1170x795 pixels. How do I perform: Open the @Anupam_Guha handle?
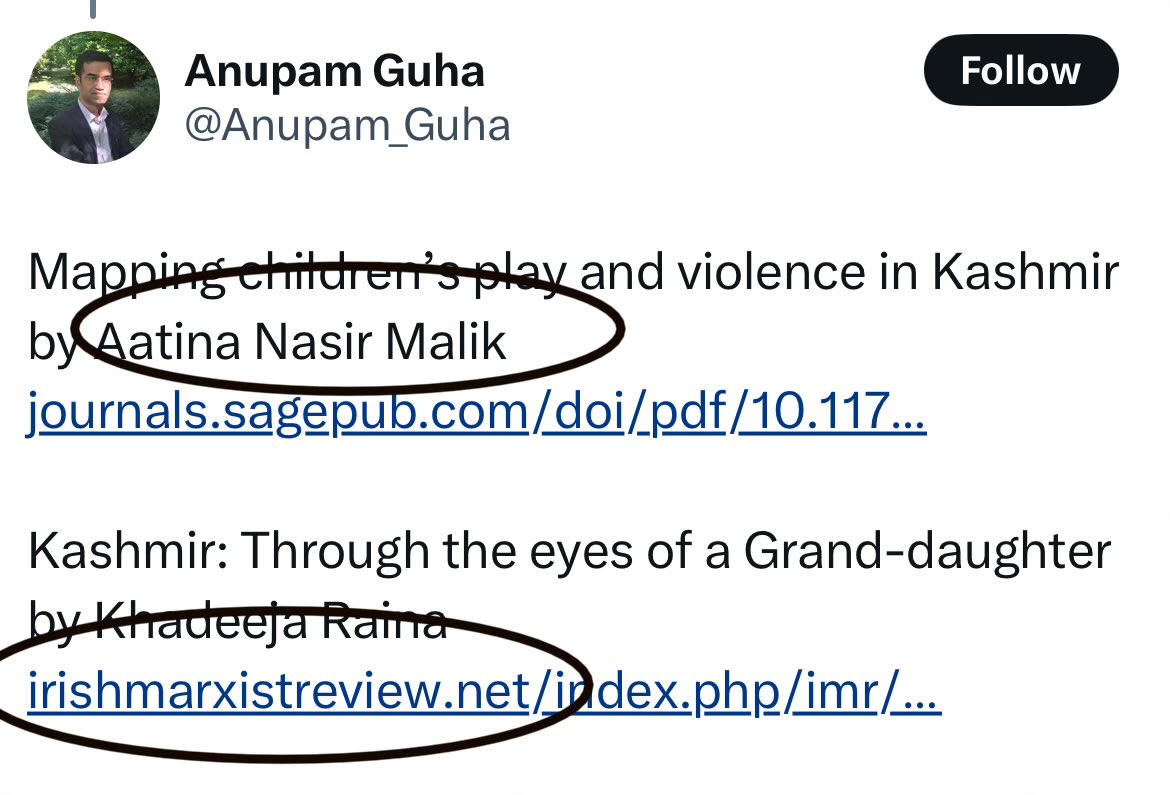(x=348, y=125)
